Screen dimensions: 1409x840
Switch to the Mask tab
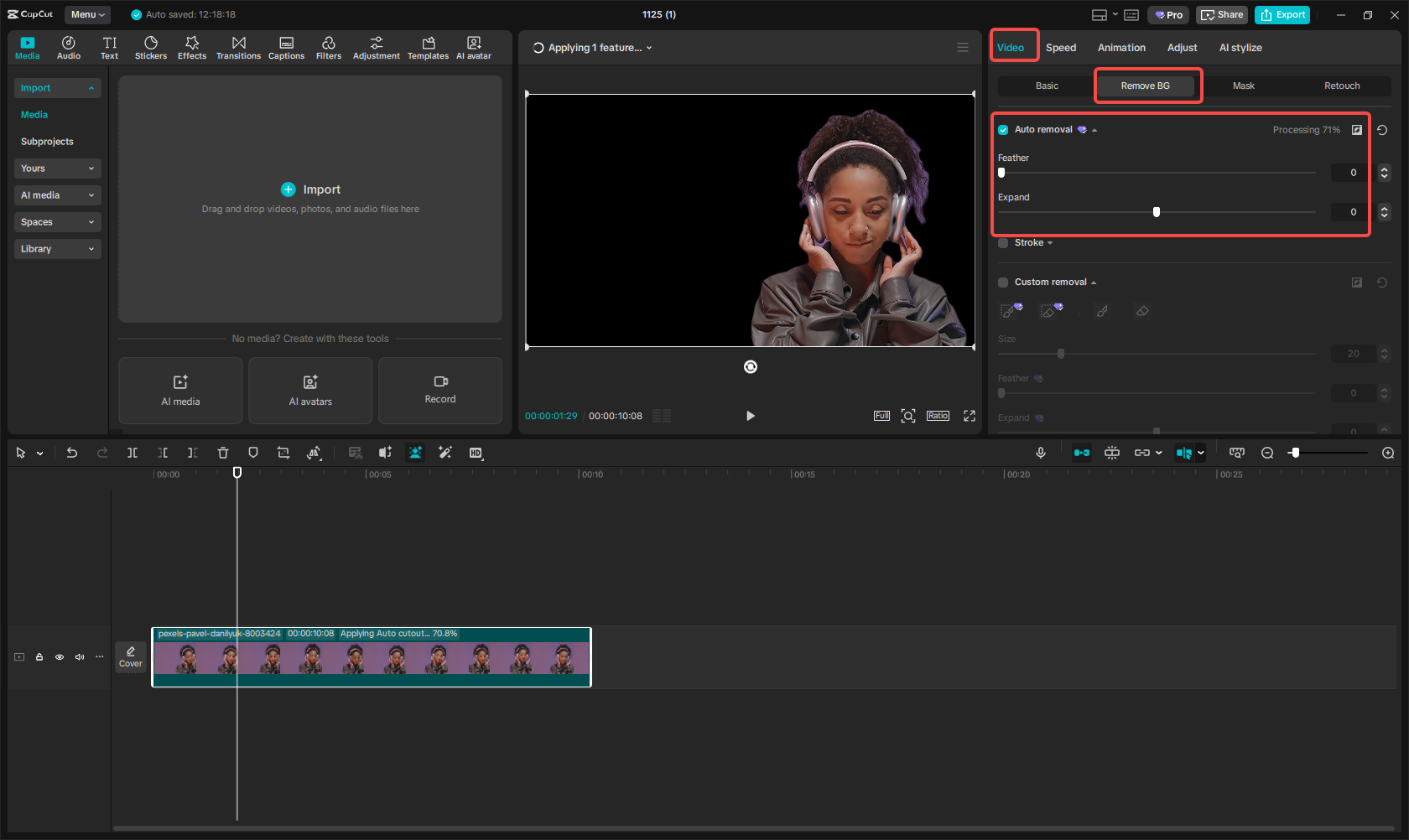[x=1244, y=86]
